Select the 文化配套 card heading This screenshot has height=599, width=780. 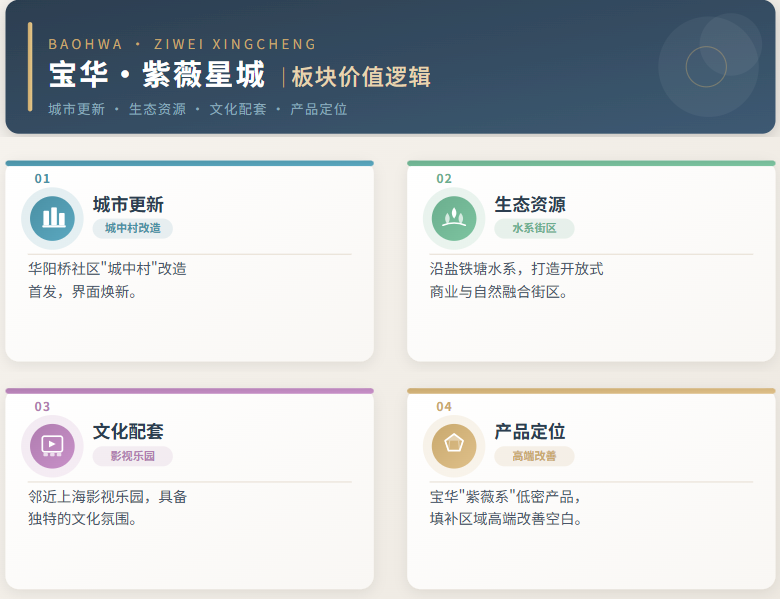(128, 431)
